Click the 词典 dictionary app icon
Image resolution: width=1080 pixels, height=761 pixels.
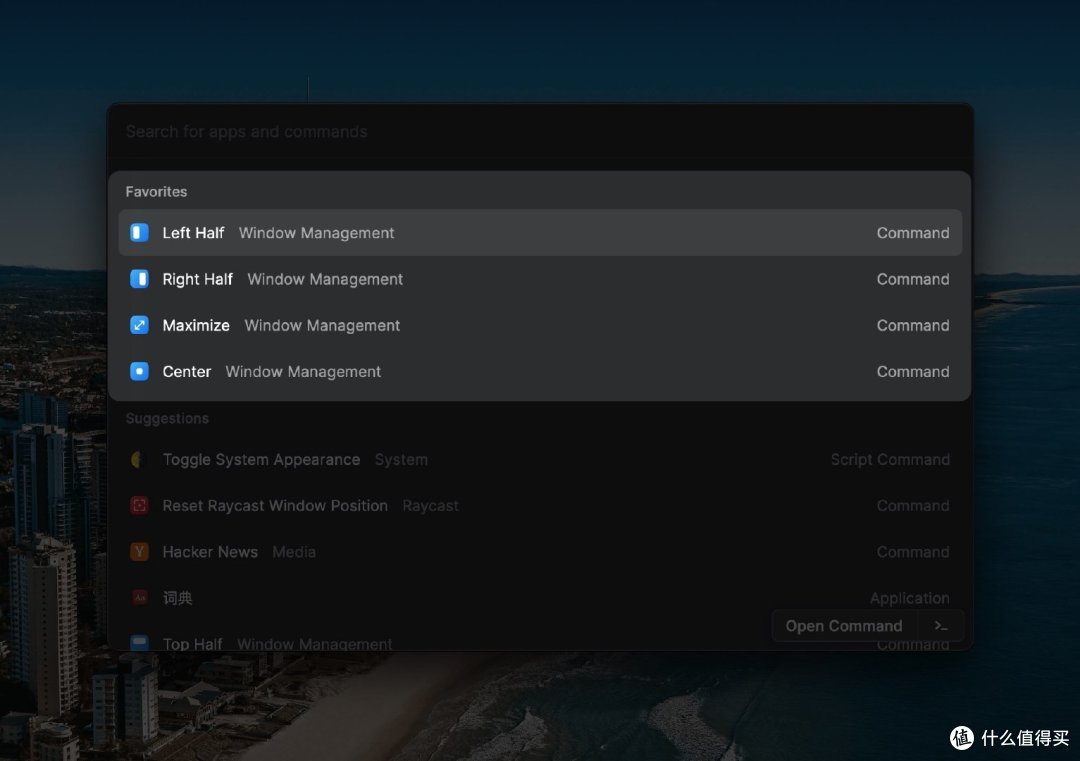139,598
